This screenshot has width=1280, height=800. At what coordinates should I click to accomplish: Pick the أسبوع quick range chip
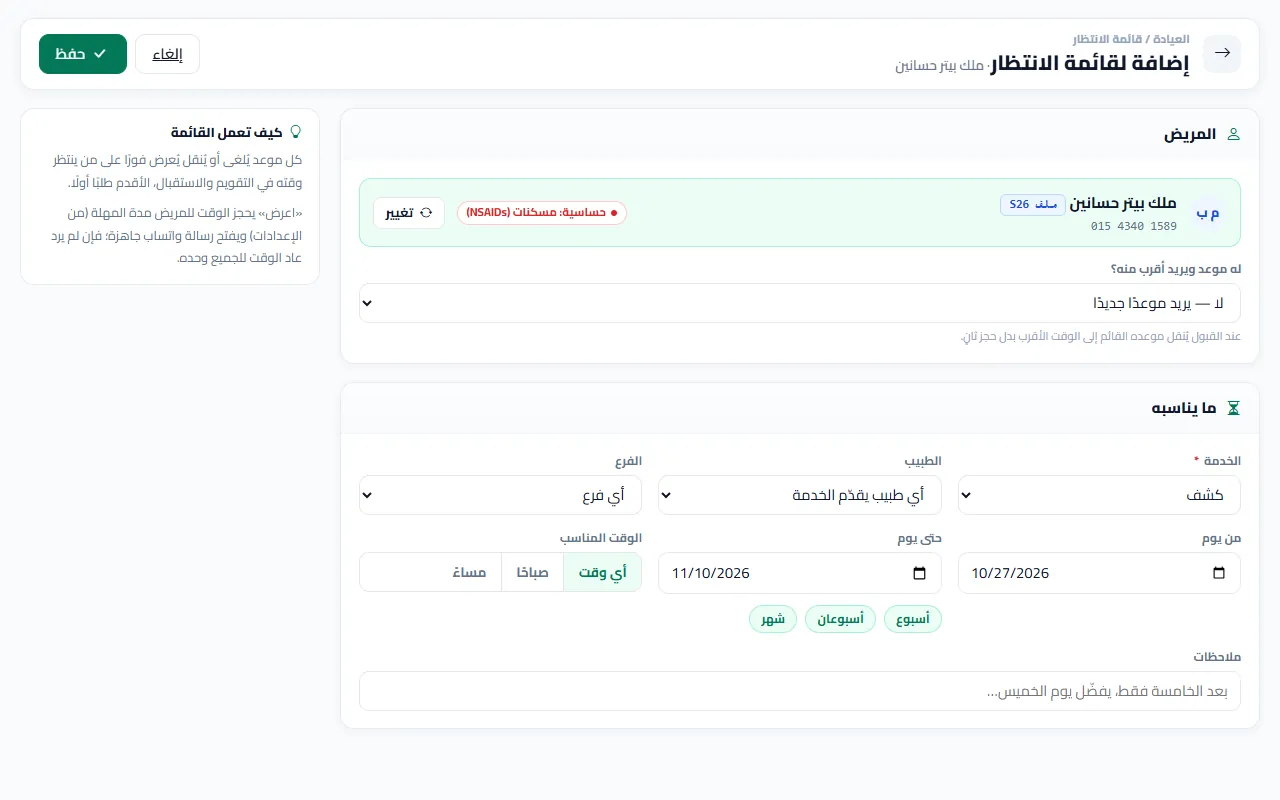point(913,619)
